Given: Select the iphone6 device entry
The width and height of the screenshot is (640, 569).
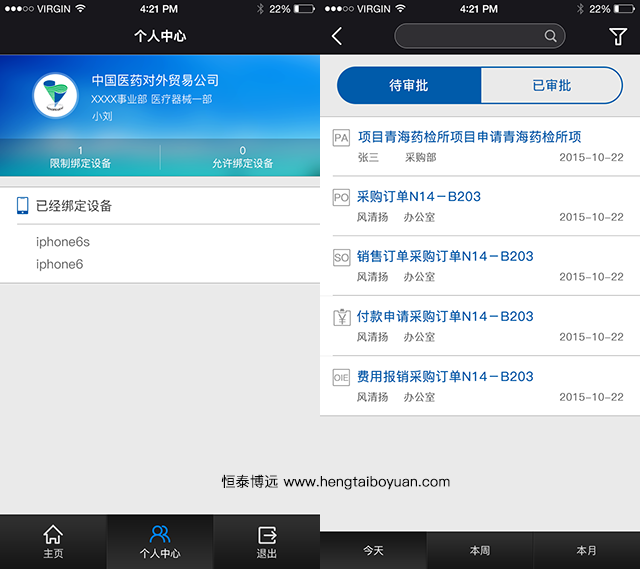Looking at the screenshot, I should [x=60, y=264].
